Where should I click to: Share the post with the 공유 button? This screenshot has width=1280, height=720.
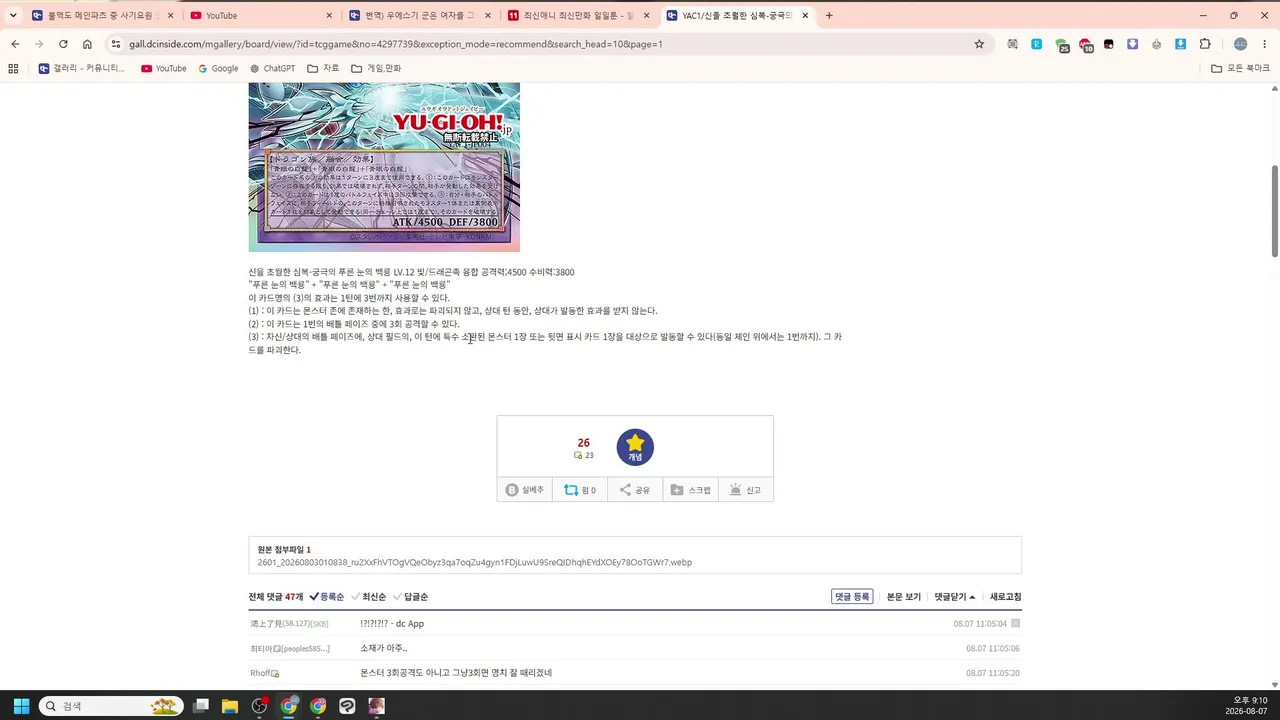(635, 490)
